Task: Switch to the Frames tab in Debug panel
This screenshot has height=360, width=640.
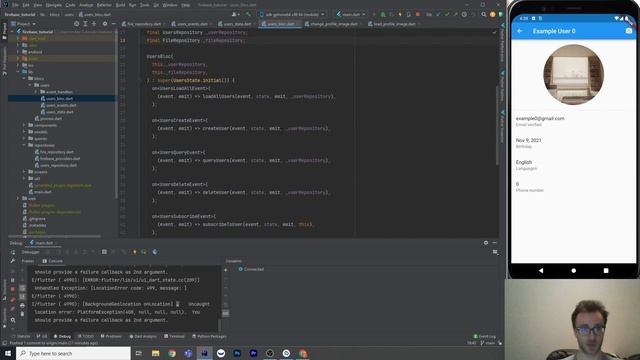Action: [x=28, y=261]
